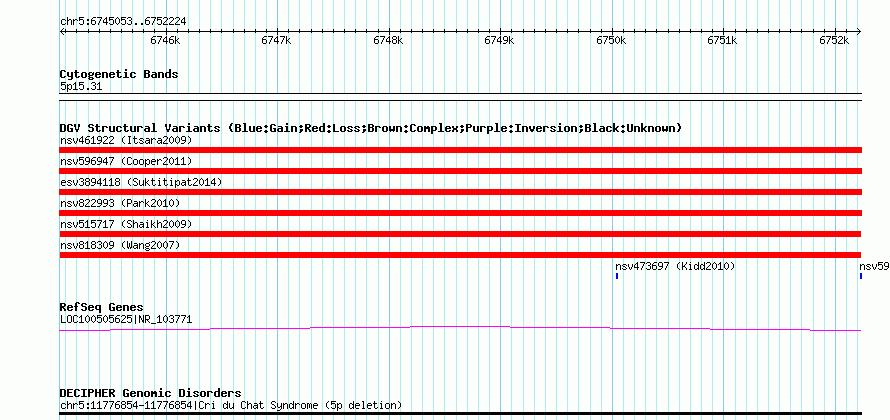Screen dimensions: 890x420
Task: Open nsv461922 (Itsara2009) variant label
Action: click(126, 140)
